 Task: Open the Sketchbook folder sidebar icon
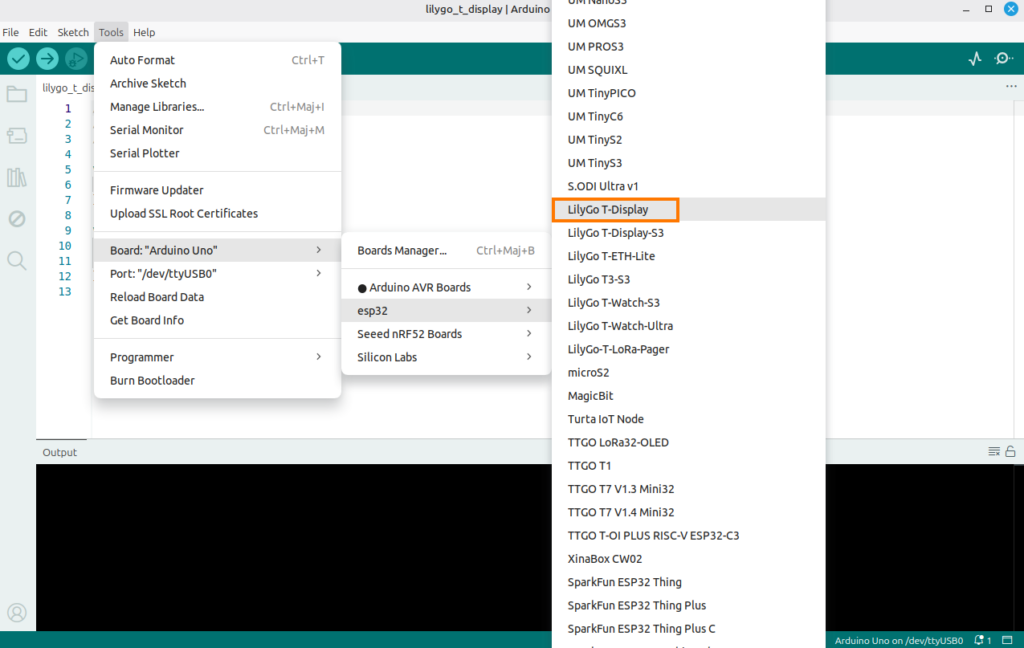click(17, 95)
